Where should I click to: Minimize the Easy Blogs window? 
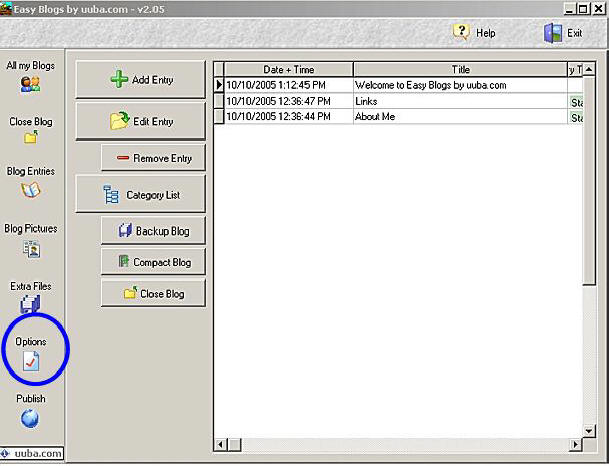570,9
